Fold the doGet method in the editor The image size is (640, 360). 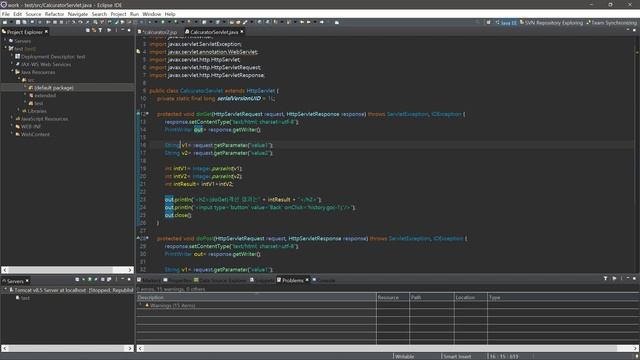click(x=147, y=114)
